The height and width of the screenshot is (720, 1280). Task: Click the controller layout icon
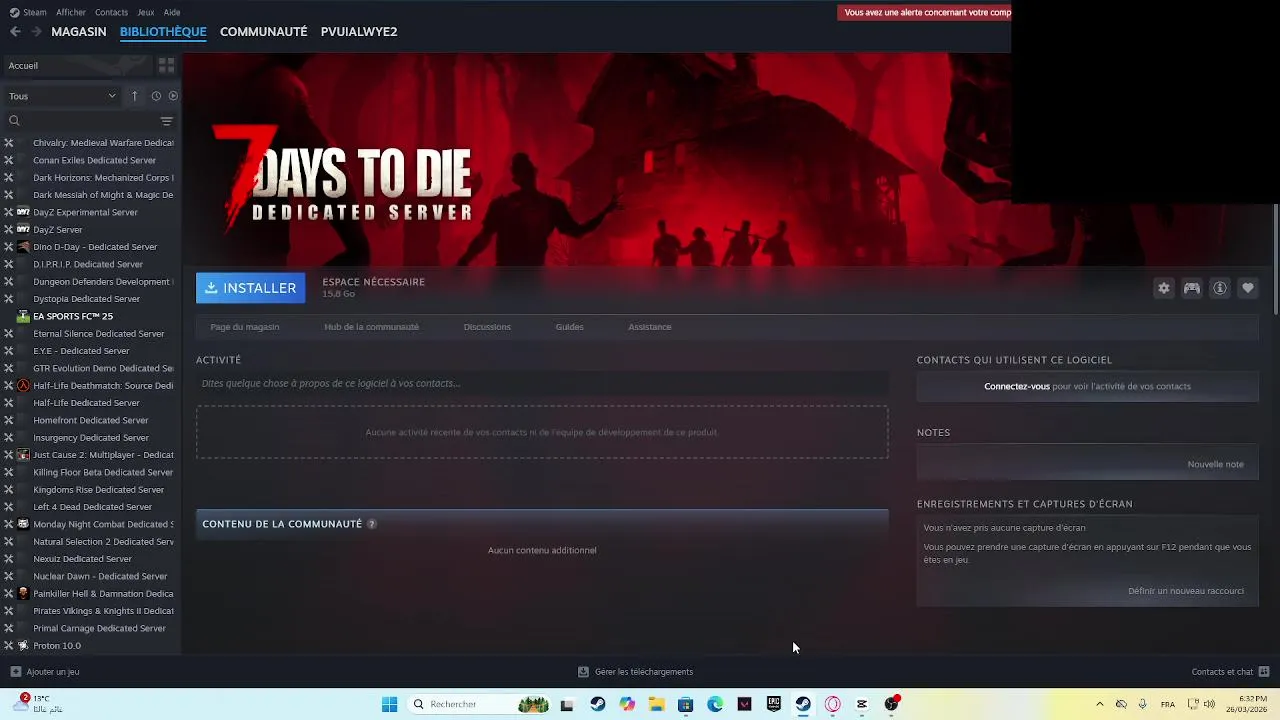1192,288
